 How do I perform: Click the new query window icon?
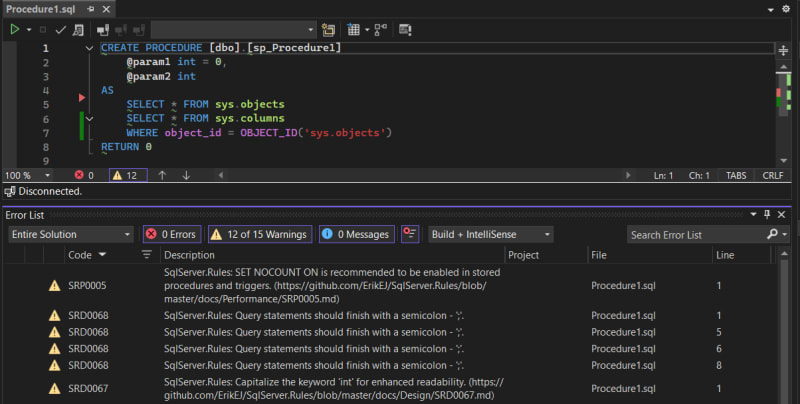[x=329, y=30]
